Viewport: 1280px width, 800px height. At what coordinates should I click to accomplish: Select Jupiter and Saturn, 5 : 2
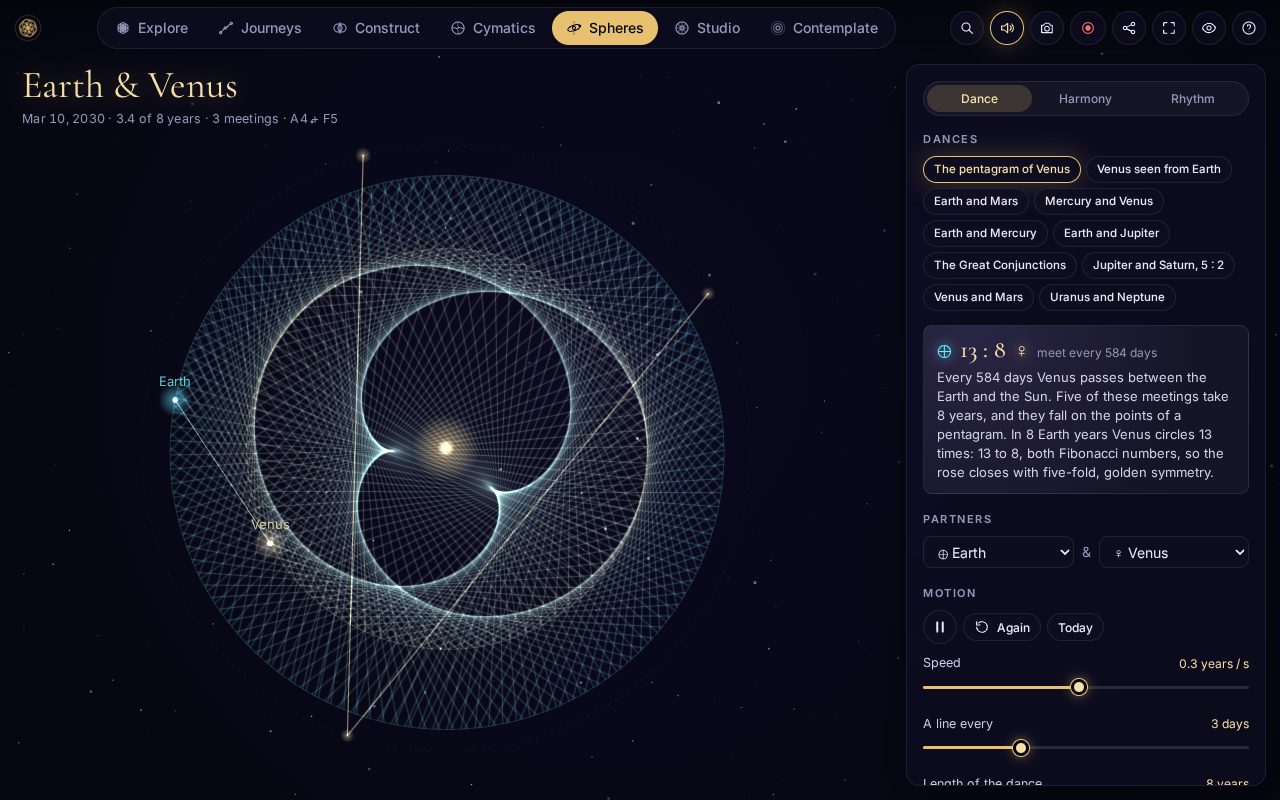click(x=1158, y=265)
